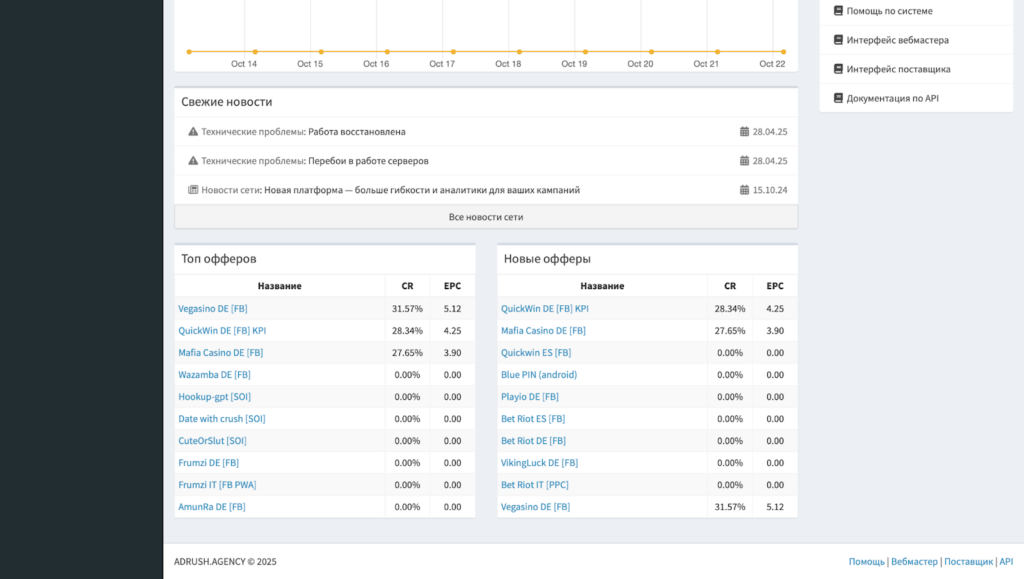Screen dimensions: 1024x579
Task: Open Помощь по системе link
Action: click(889, 10)
